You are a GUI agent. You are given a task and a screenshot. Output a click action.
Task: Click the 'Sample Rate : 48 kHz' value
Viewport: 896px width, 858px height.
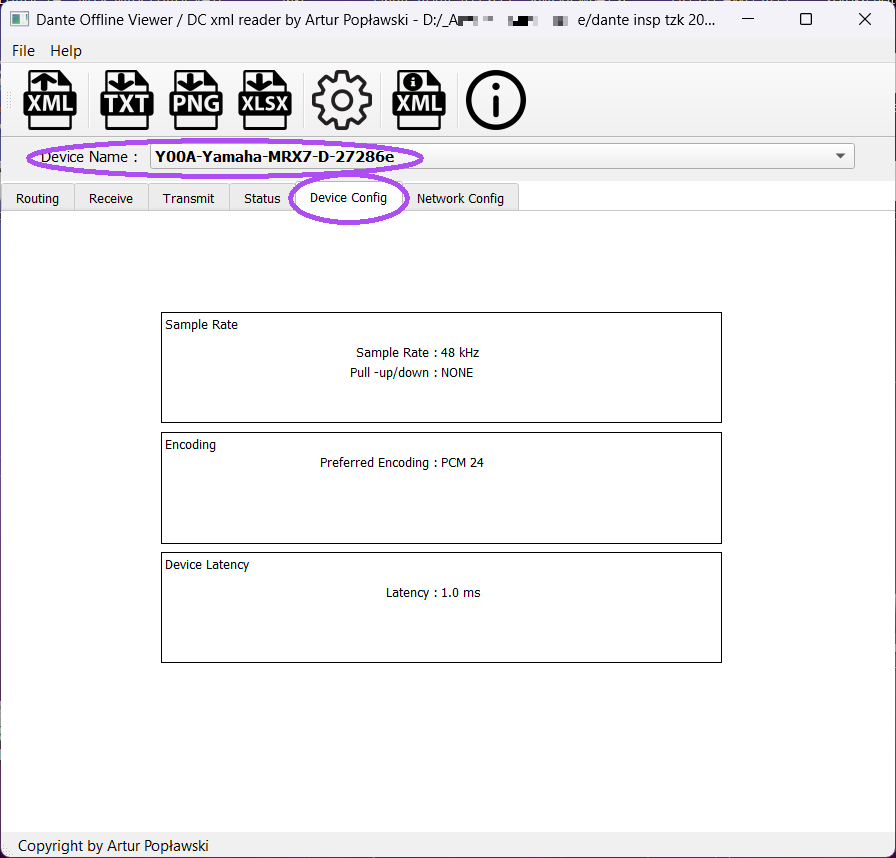click(x=418, y=352)
